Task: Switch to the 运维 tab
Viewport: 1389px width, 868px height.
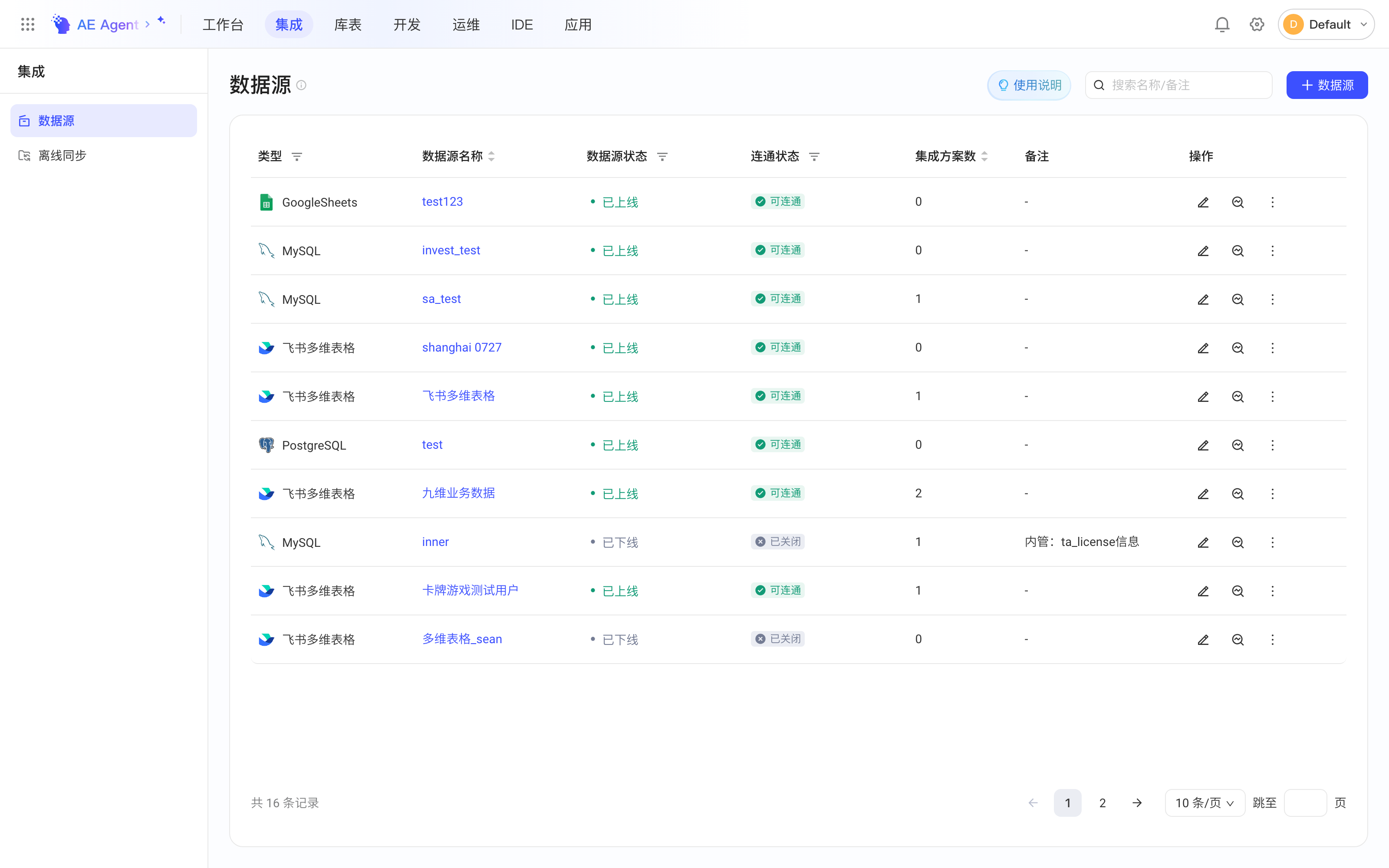Action: click(x=466, y=25)
